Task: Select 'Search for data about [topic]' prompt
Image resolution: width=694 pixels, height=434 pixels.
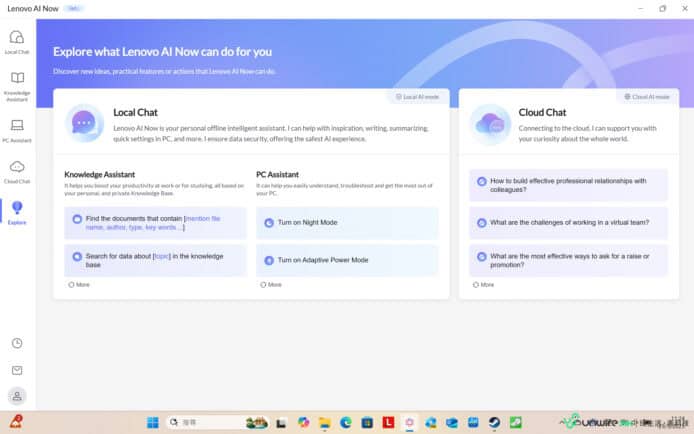Action: [x=155, y=260]
